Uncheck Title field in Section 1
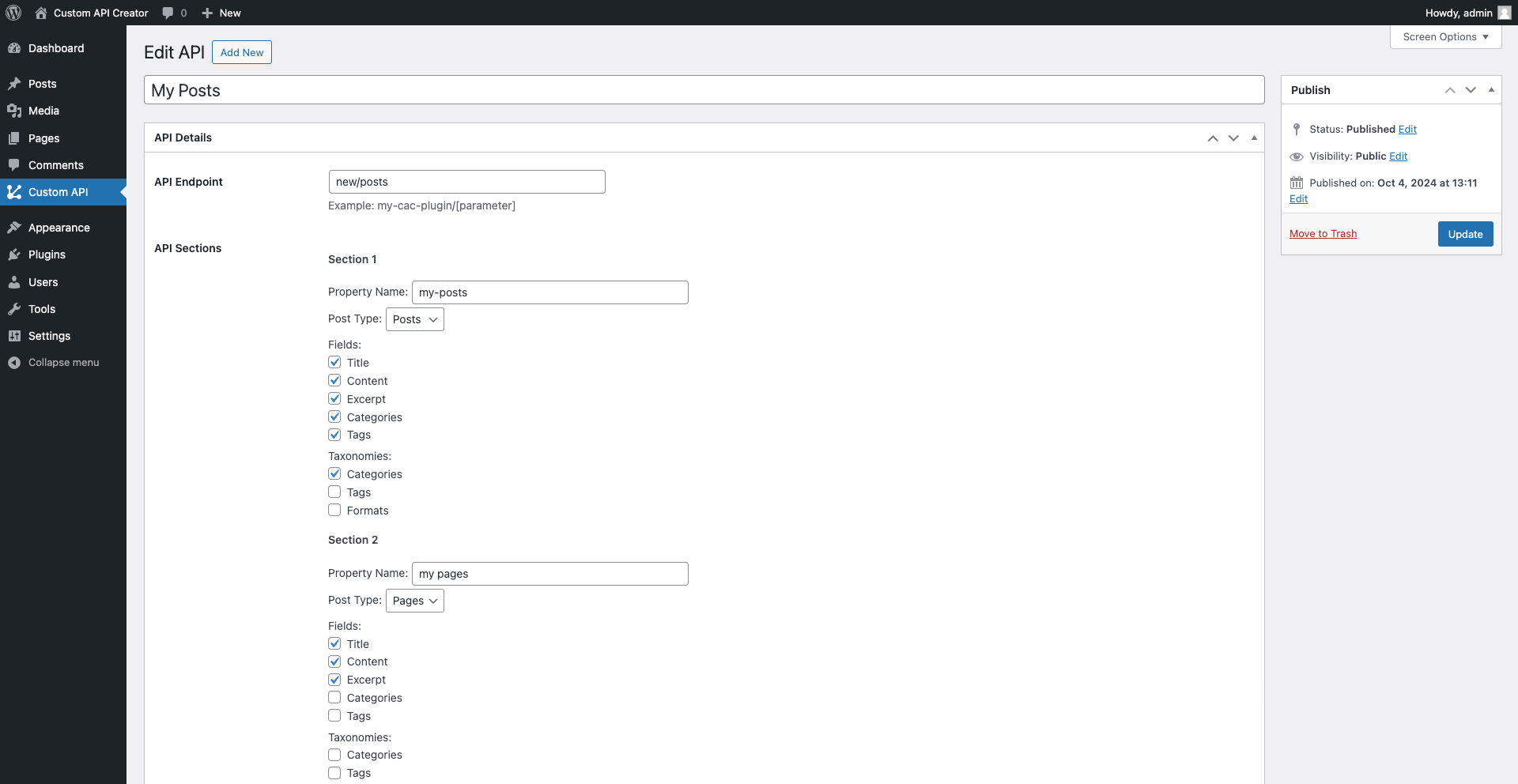This screenshot has width=1518, height=784. coord(334,362)
